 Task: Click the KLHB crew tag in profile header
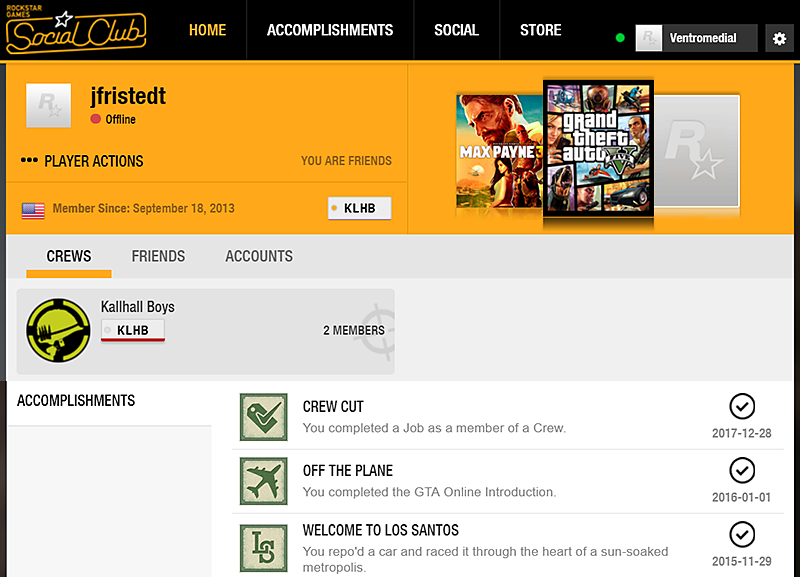(x=359, y=208)
